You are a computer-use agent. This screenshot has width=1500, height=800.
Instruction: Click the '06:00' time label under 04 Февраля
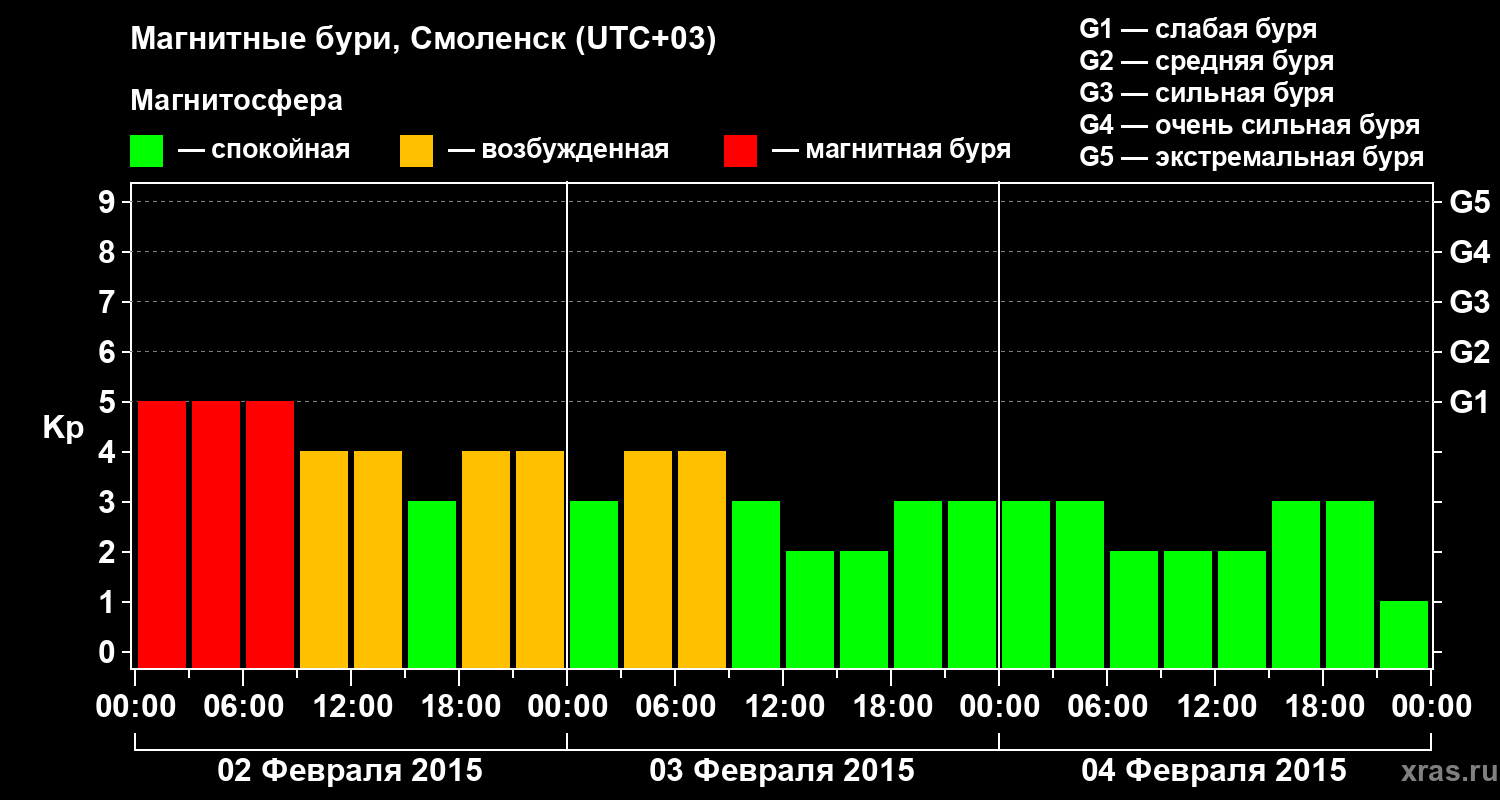(x=1107, y=707)
